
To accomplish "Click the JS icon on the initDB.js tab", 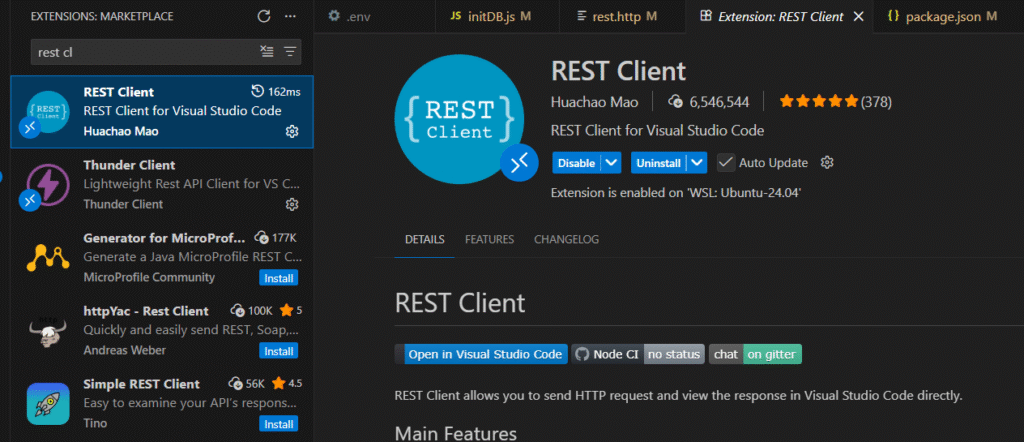I will pos(456,16).
